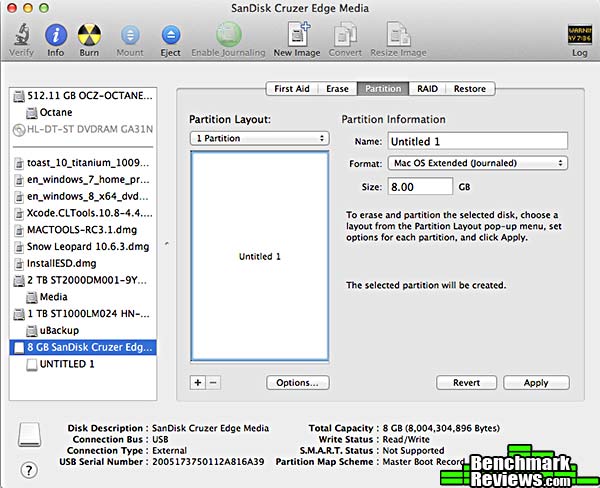This screenshot has height=488, width=600.
Task: Open the help question mark button
Action: pos(29,470)
